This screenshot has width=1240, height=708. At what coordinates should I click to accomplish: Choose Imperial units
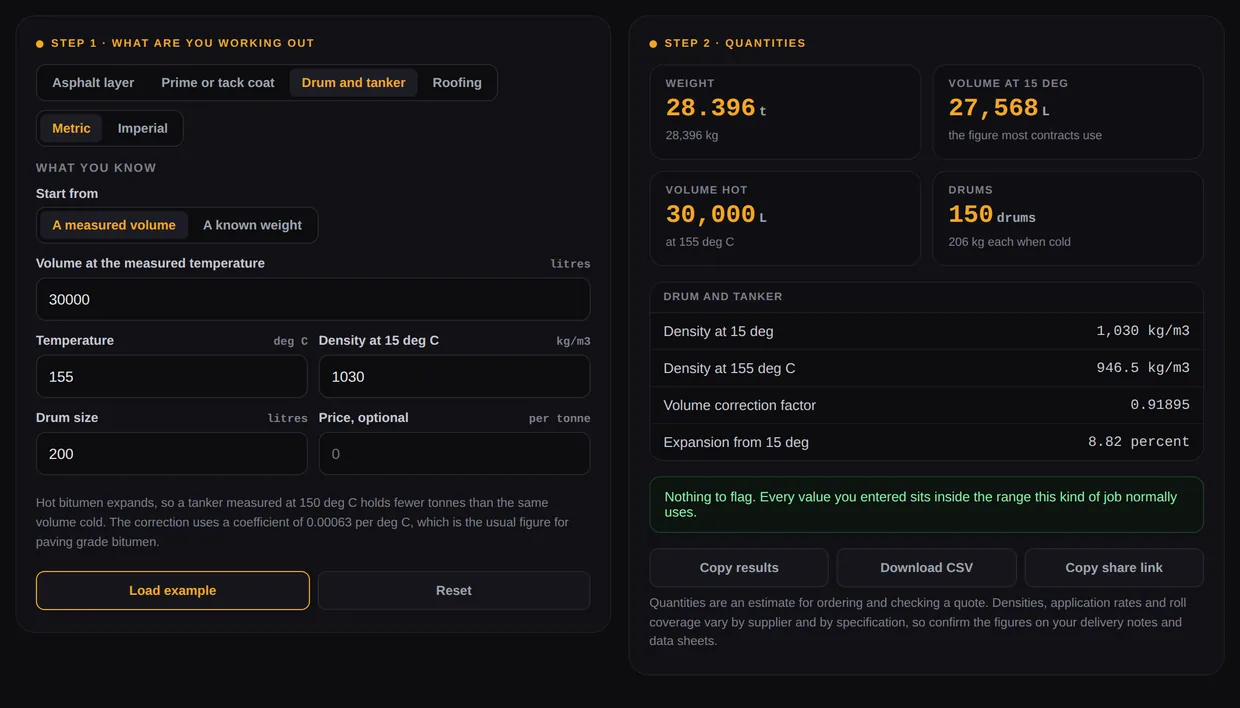tap(143, 128)
